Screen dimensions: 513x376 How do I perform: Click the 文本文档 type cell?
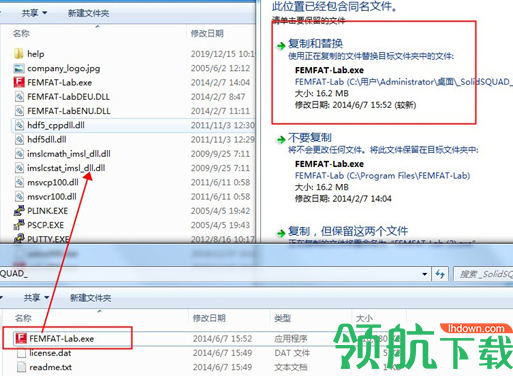click(291, 367)
